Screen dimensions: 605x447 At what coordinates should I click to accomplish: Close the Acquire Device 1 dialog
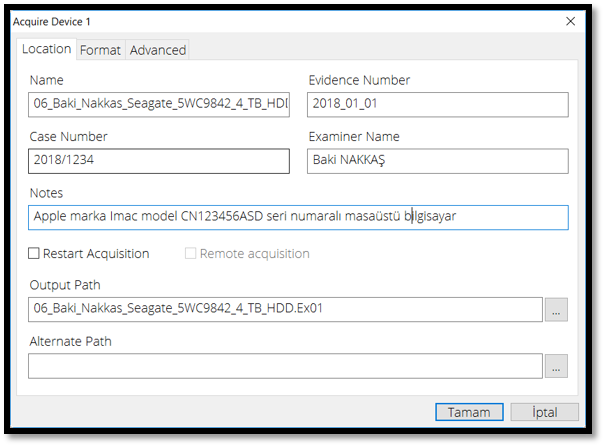(570, 21)
